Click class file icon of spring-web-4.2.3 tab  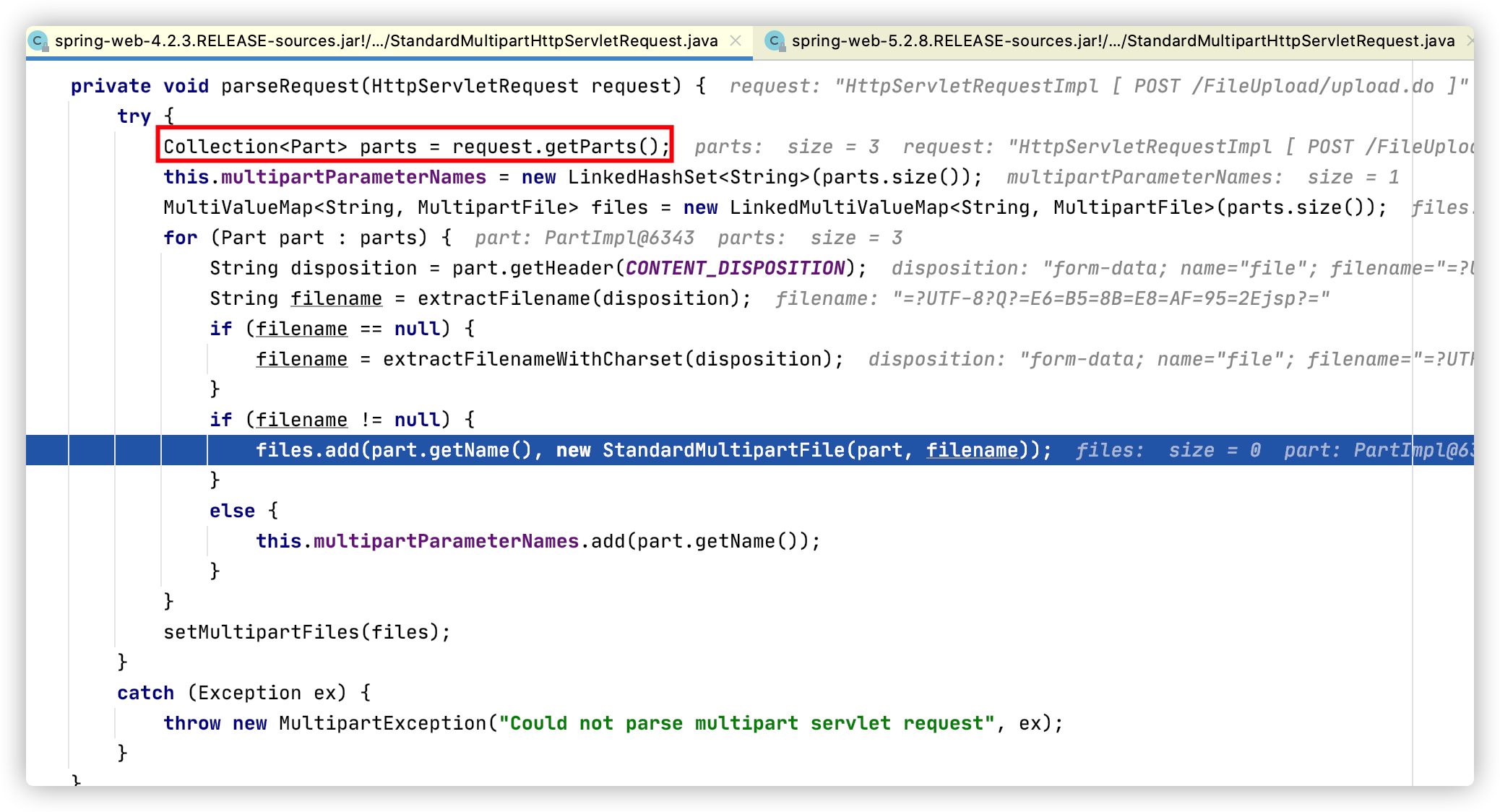tap(38, 41)
